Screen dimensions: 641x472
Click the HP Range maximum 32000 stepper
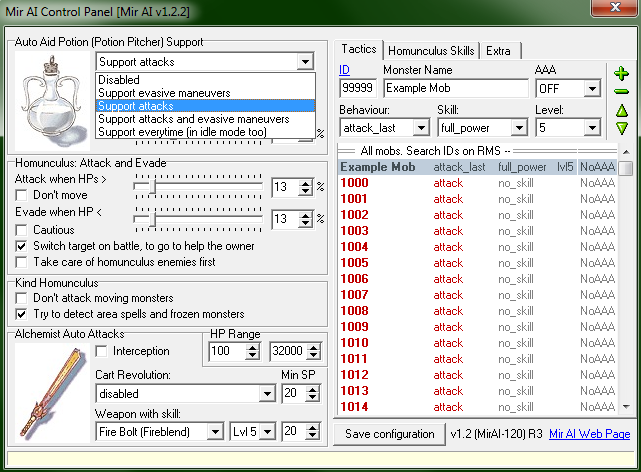pos(313,351)
